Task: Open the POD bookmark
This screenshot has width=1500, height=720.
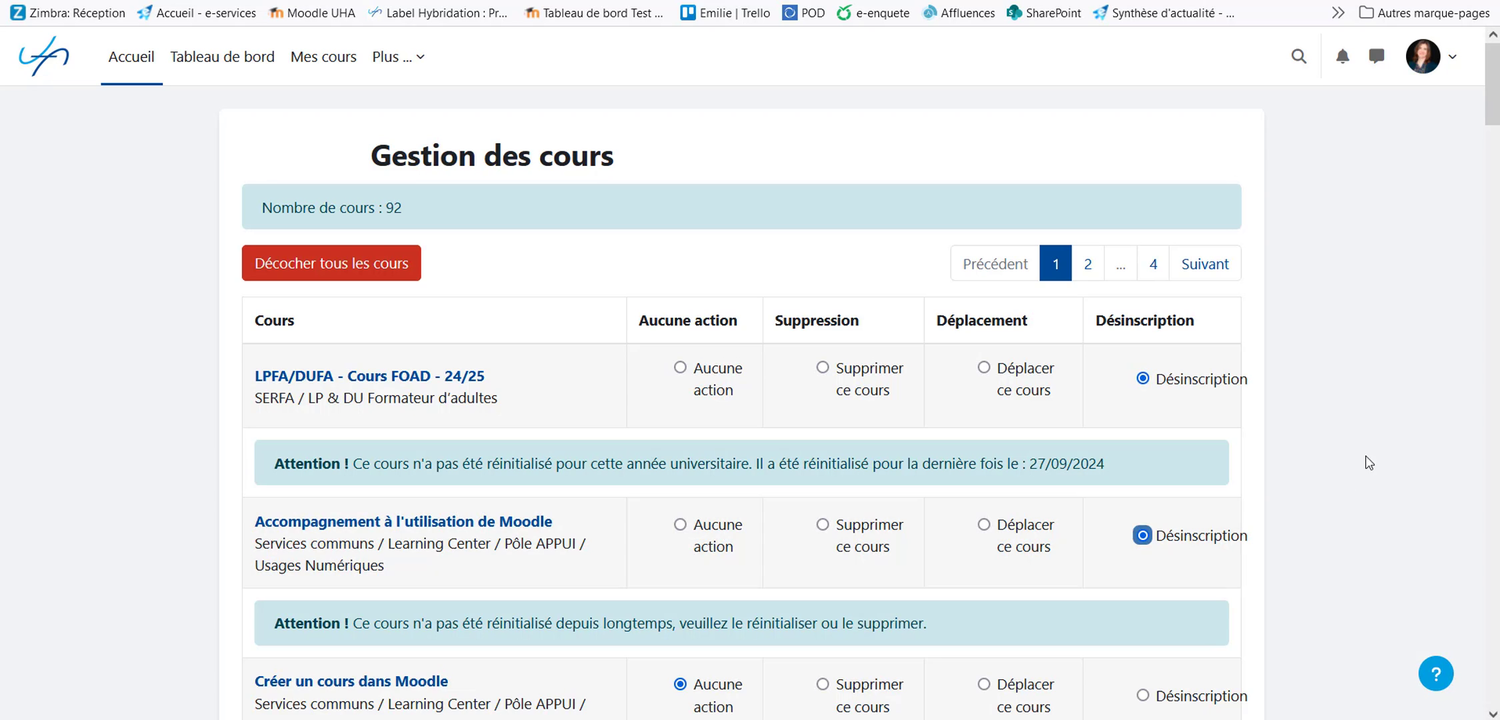Action: [803, 13]
